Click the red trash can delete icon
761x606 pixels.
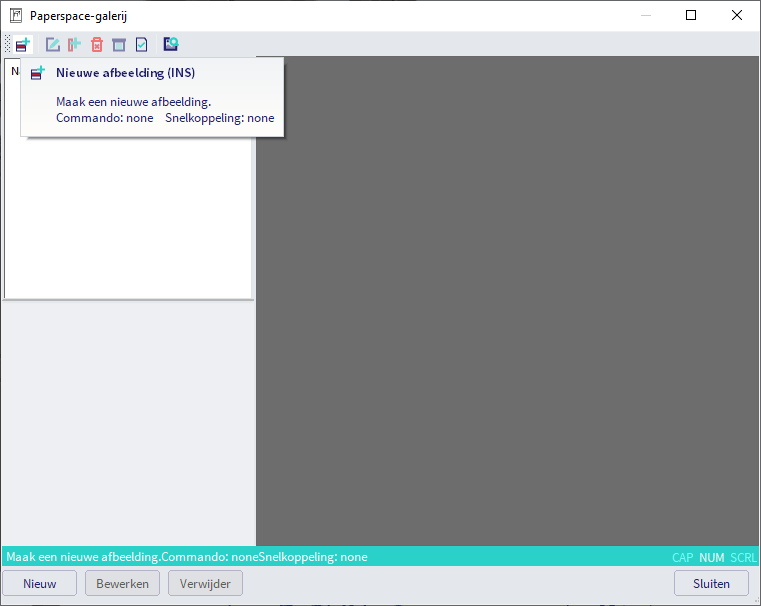(x=97, y=45)
